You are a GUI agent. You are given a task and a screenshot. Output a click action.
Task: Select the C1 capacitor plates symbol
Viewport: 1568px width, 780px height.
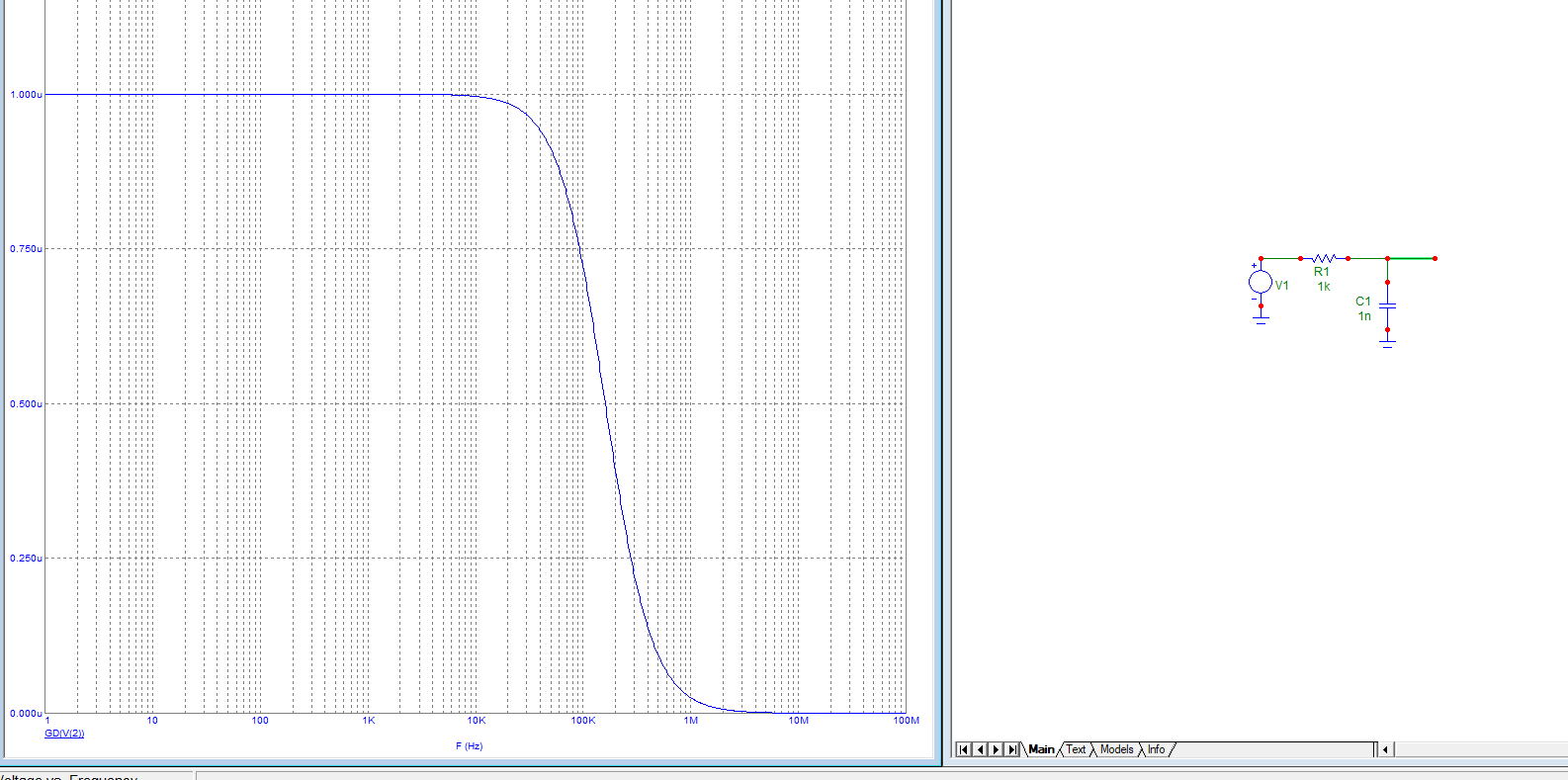click(1387, 305)
